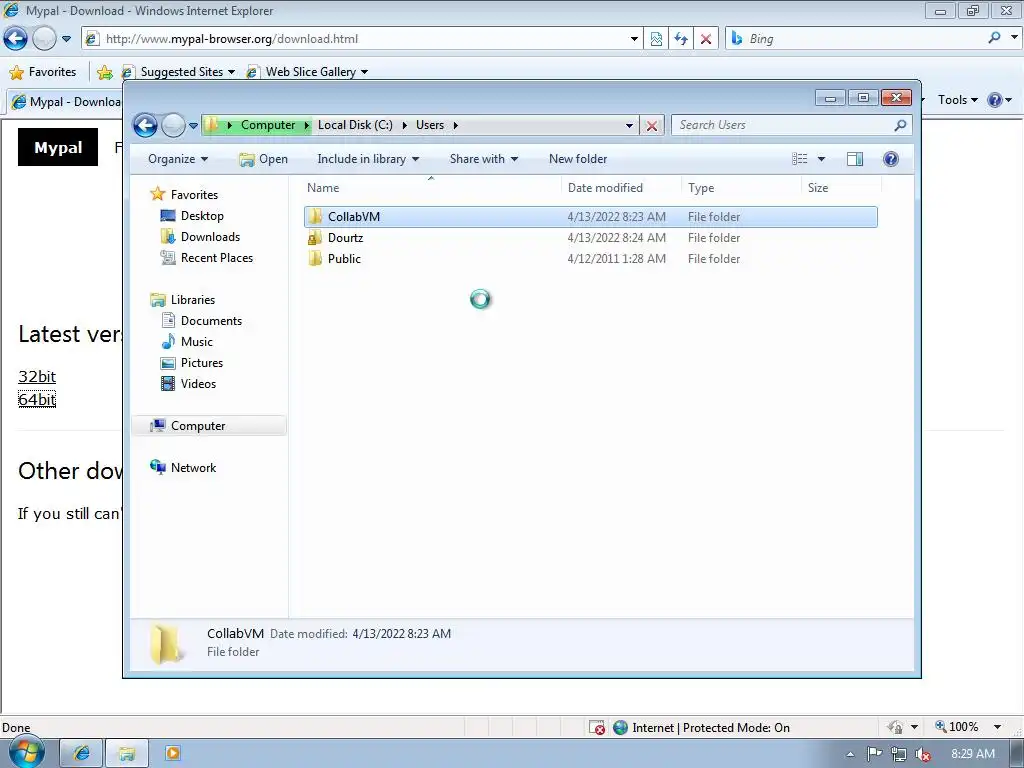Stop loading with Explorer's red X button

click(652, 125)
